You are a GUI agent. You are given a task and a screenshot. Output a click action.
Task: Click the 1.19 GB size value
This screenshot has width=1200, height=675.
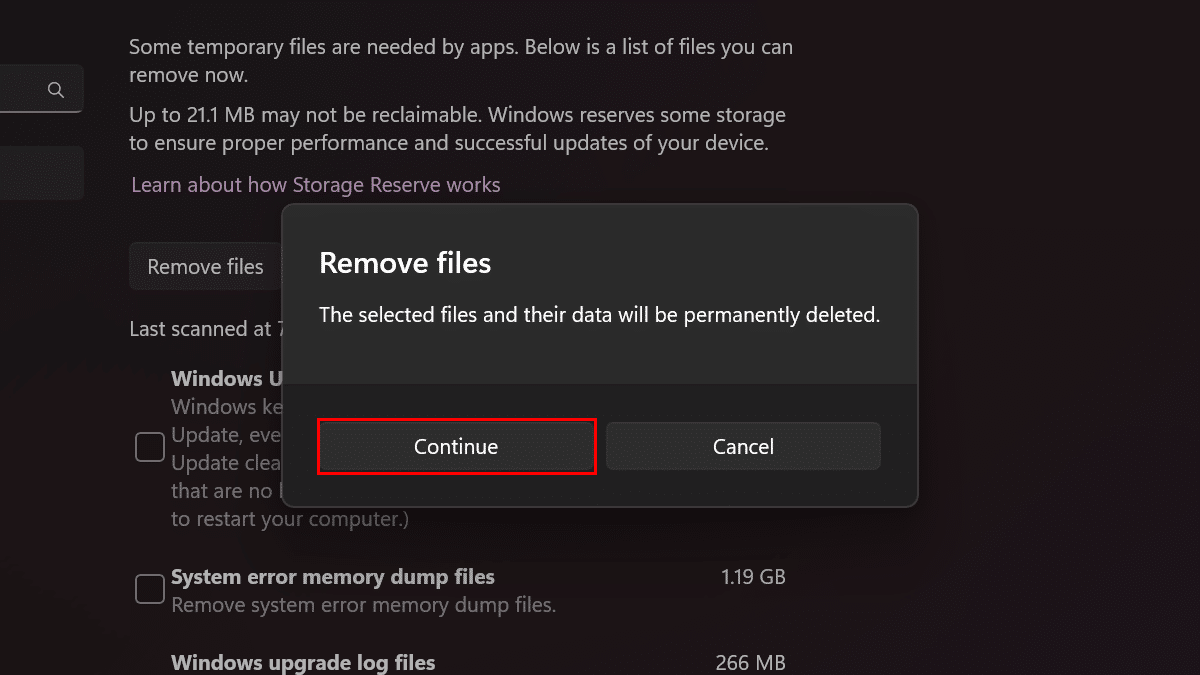click(753, 577)
